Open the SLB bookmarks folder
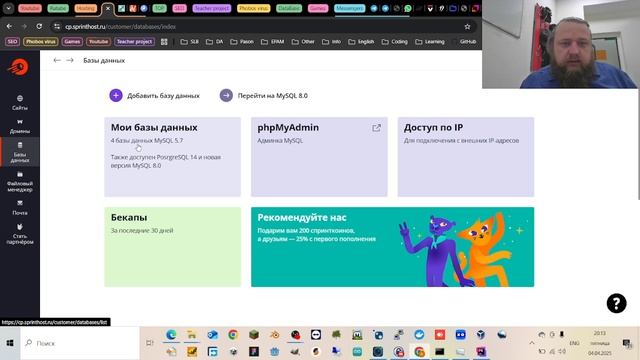 click(190, 42)
